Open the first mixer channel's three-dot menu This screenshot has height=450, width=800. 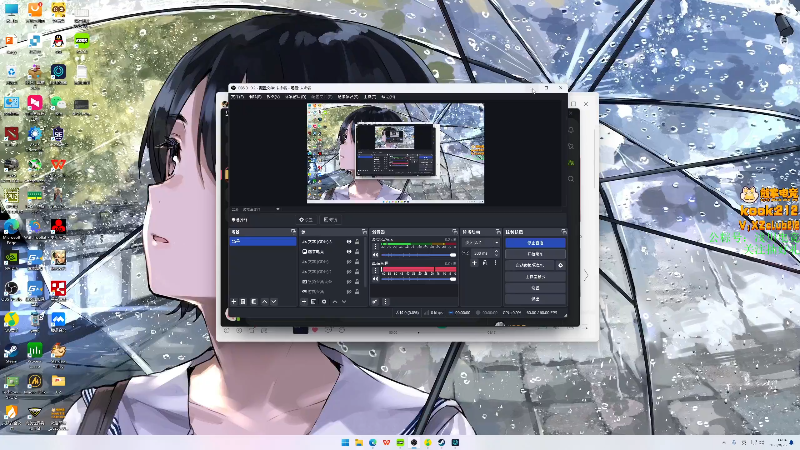click(x=376, y=246)
